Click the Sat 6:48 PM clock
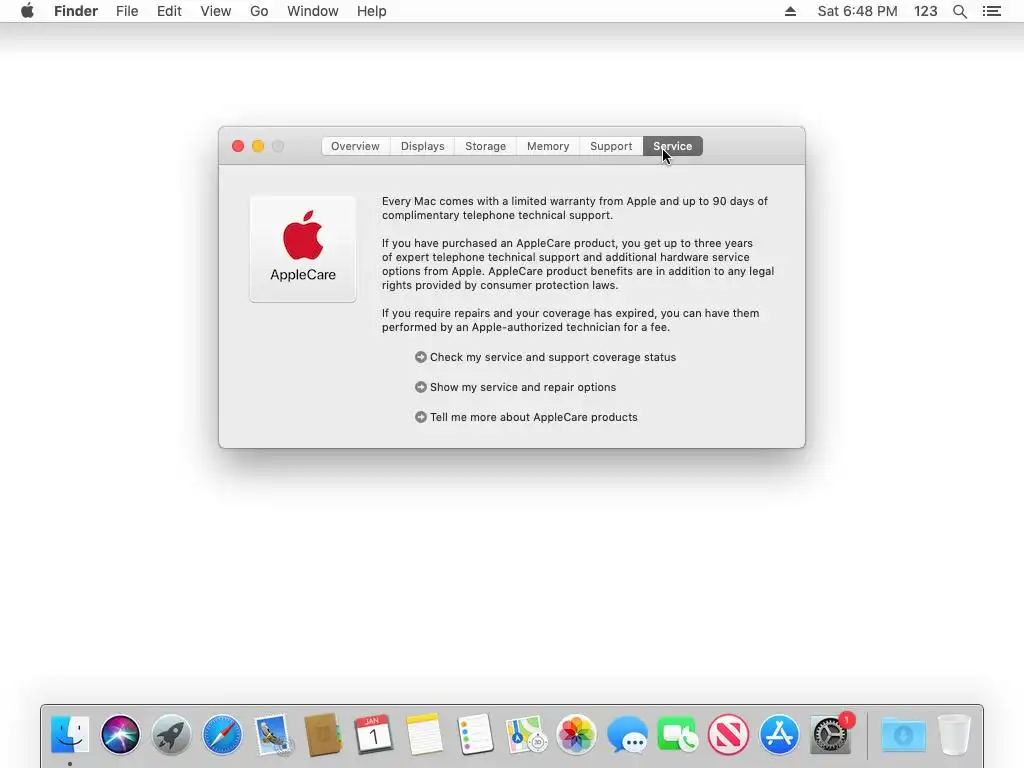1024x768 pixels. click(857, 11)
